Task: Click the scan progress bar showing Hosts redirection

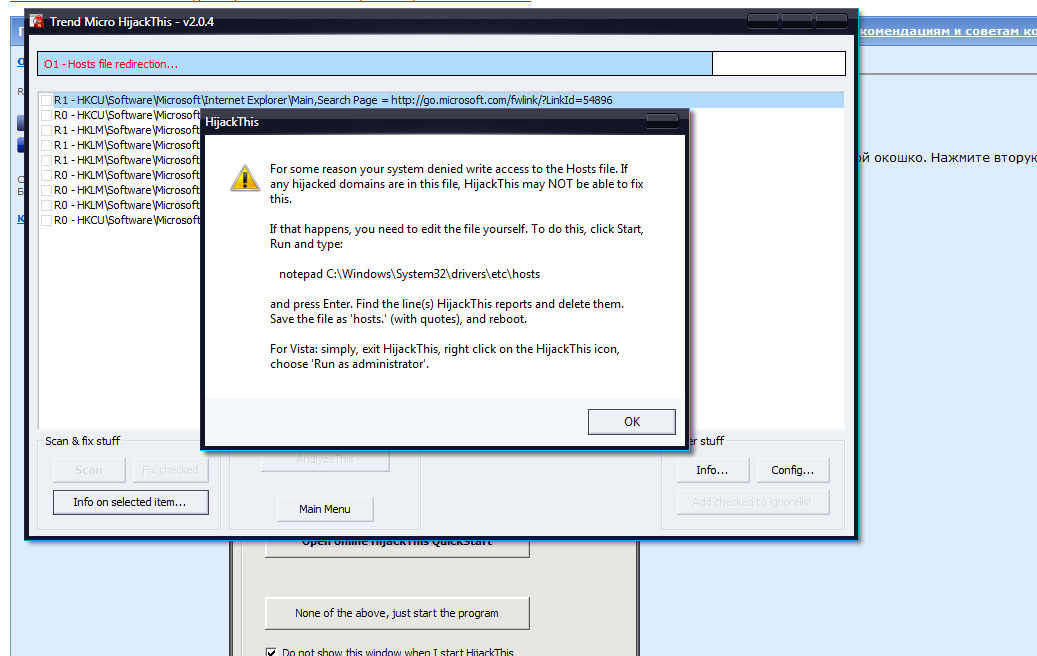Action: pyautogui.click(x=375, y=64)
